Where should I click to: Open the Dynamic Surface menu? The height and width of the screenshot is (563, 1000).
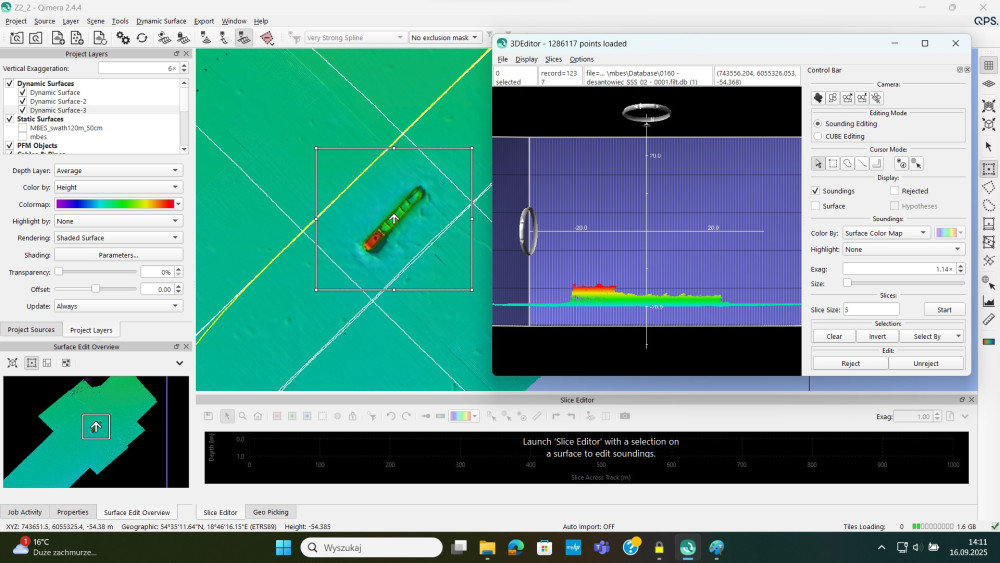click(161, 21)
